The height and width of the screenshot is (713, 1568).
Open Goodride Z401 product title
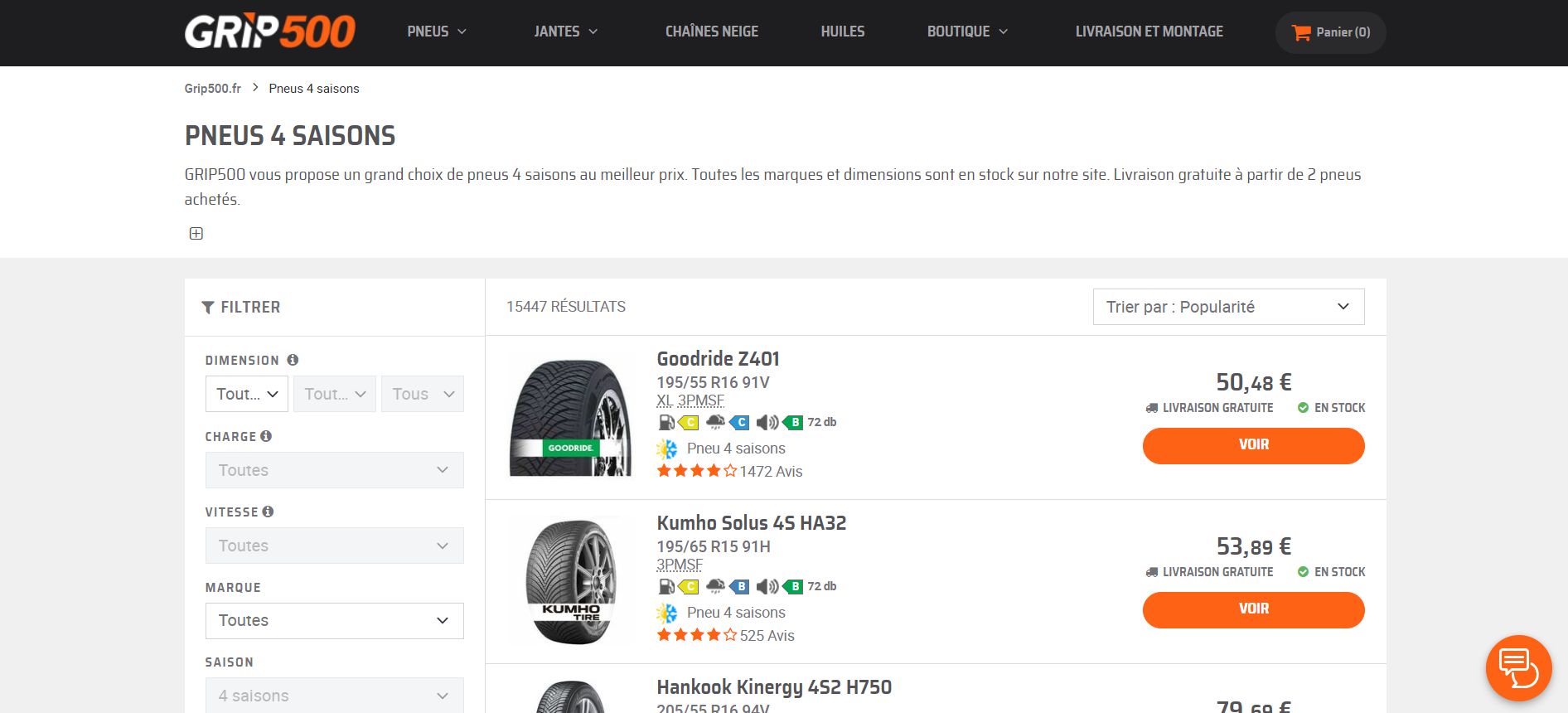click(x=719, y=359)
